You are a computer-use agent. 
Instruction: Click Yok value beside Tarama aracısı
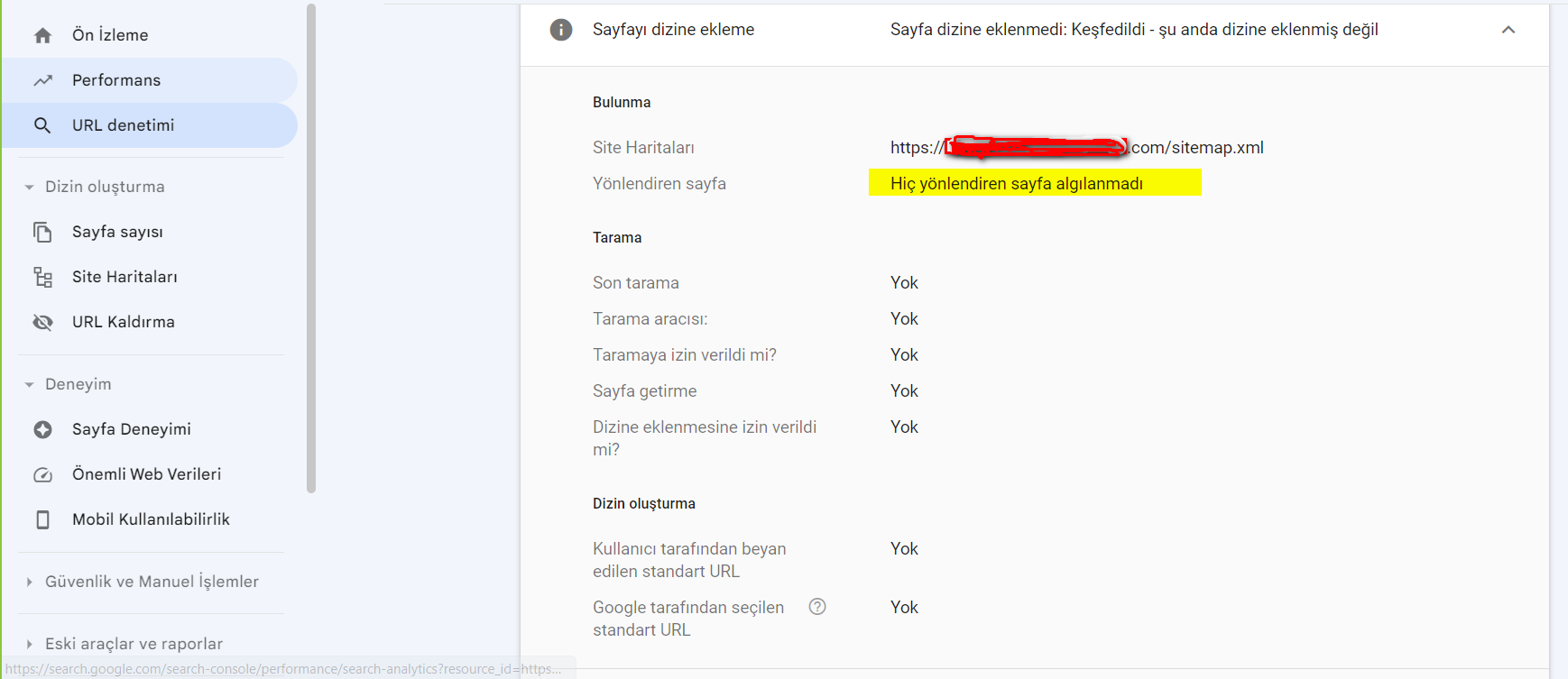tap(904, 318)
